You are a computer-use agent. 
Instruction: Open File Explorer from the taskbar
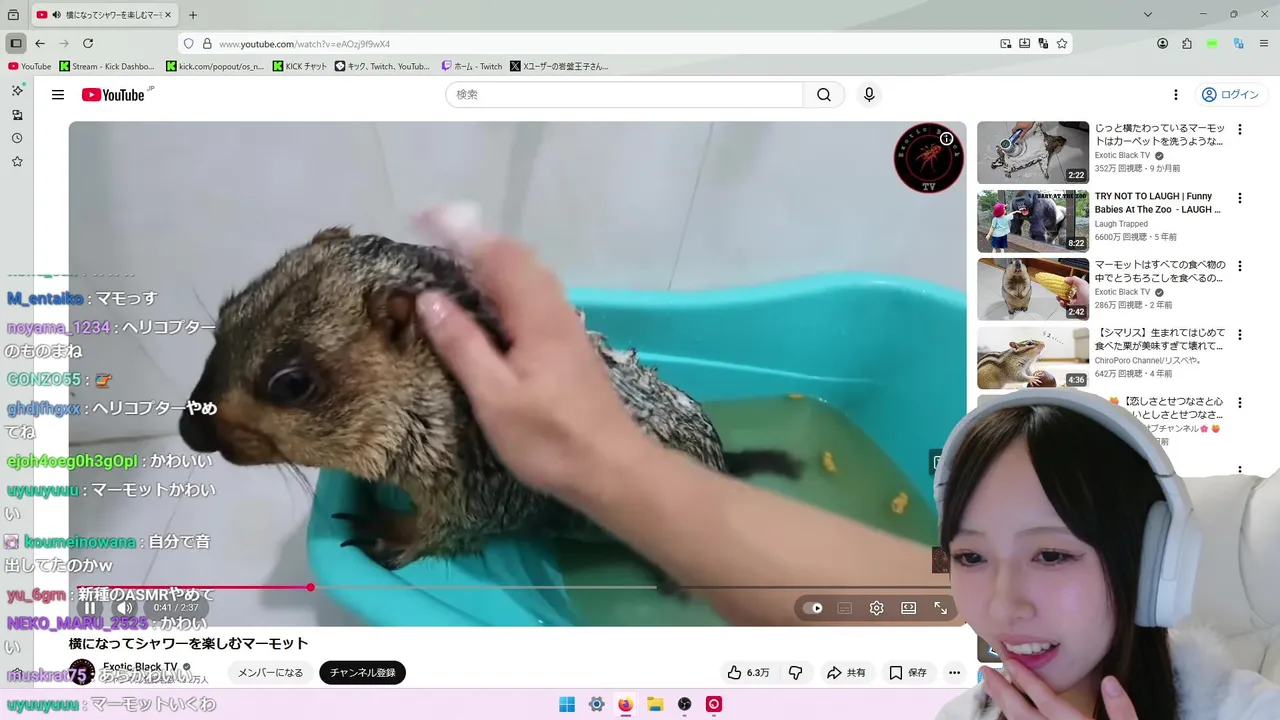(x=655, y=704)
